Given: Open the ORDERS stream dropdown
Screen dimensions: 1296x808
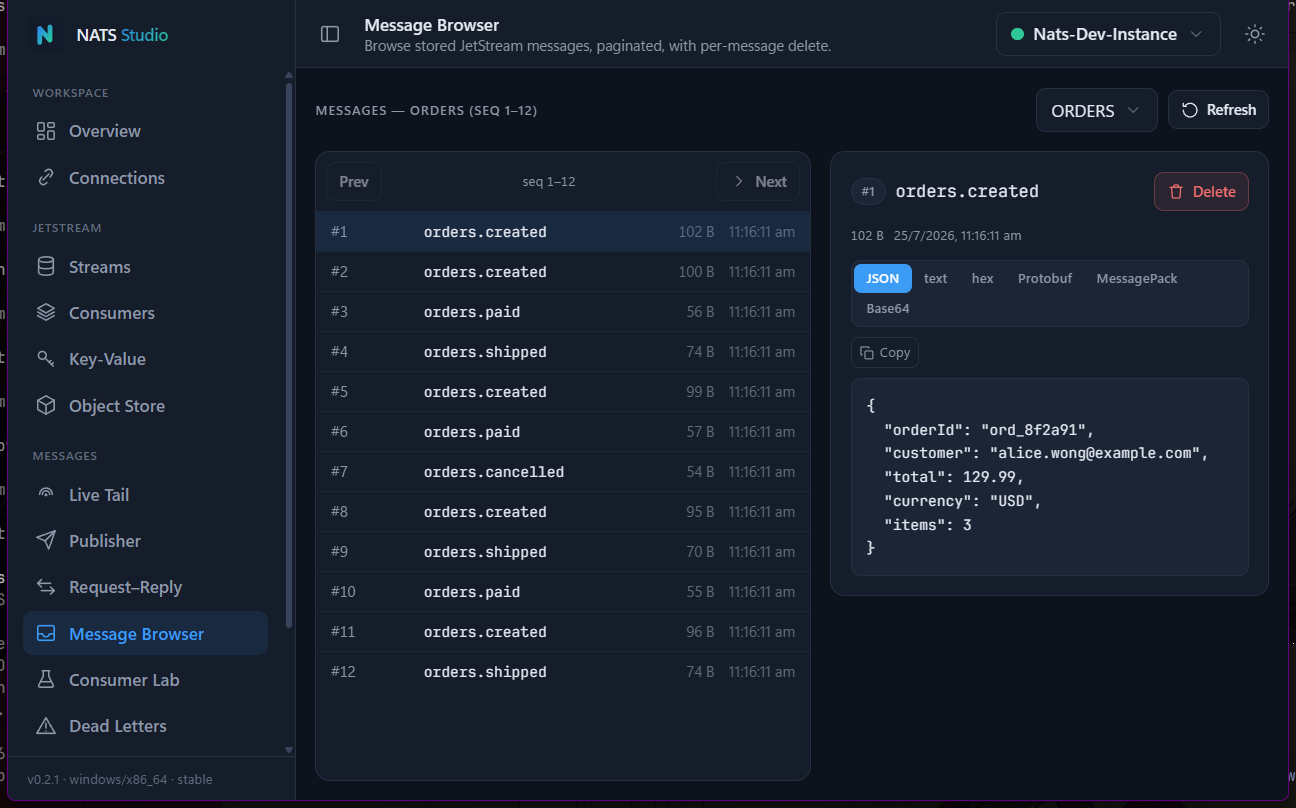Looking at the screenshot, I should click(x=1096, y=110).
